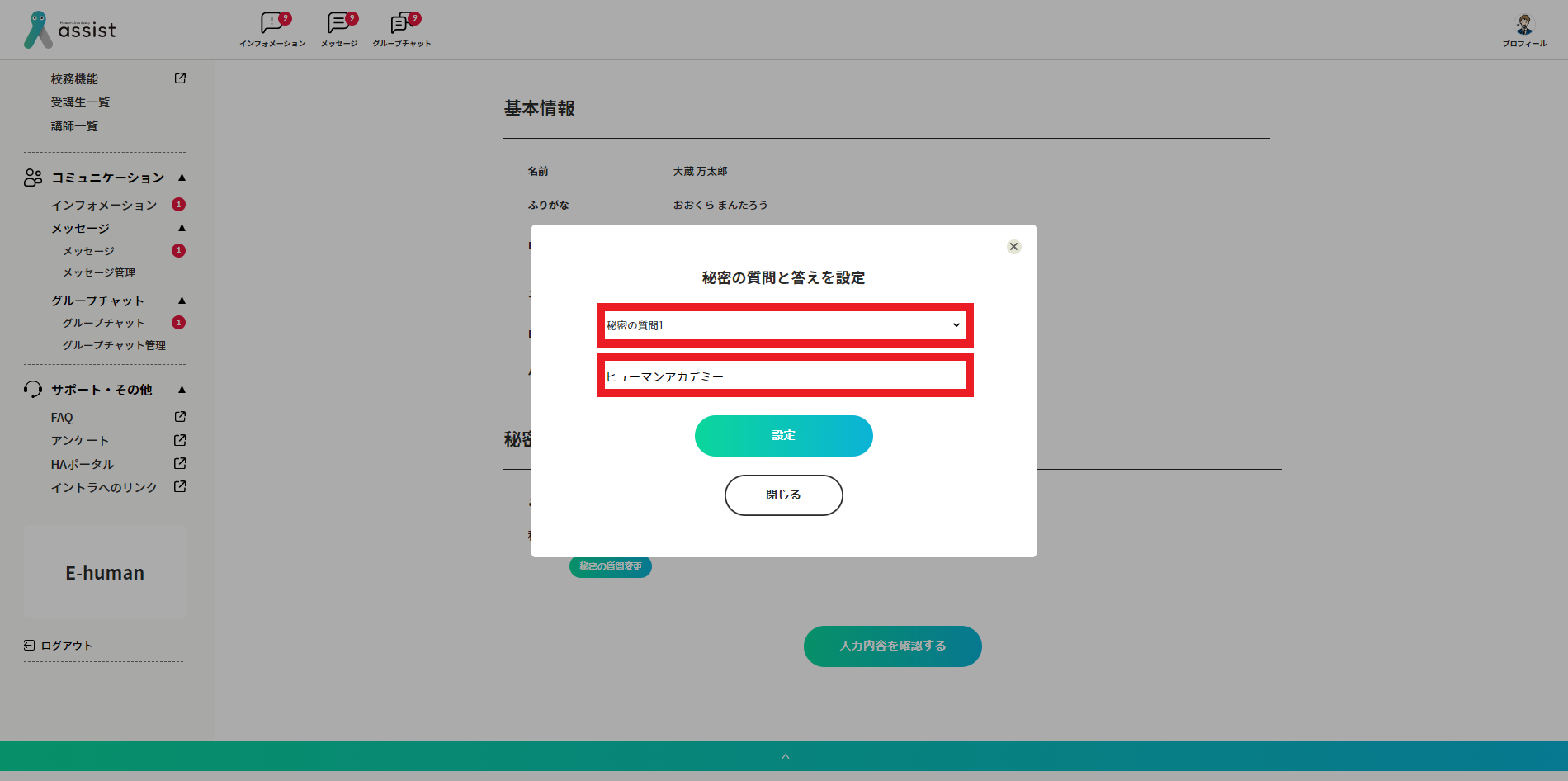
Task: Click external link icon beside FAQ
Action: 180,417
